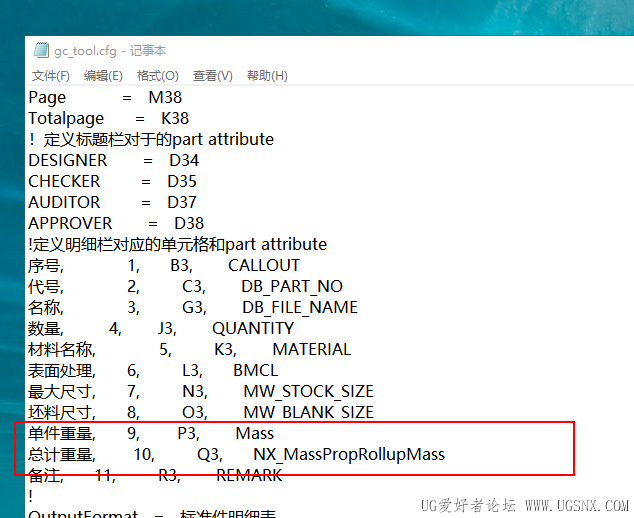Viewport: 634px width, 518px height.
Task: Click cell reference B3 in the 序号 row
Action: pos(180,266)
